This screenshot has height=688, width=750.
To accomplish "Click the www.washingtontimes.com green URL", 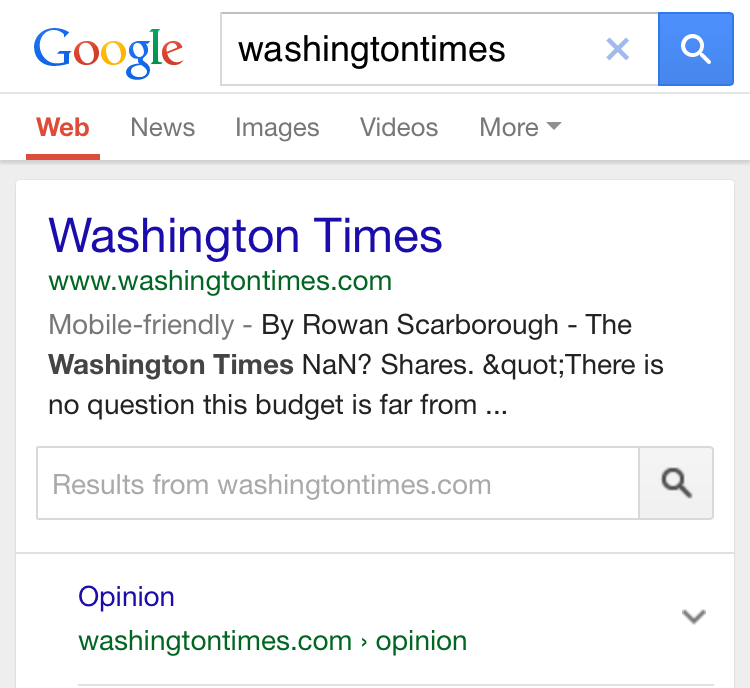I will tap(220, 281).
